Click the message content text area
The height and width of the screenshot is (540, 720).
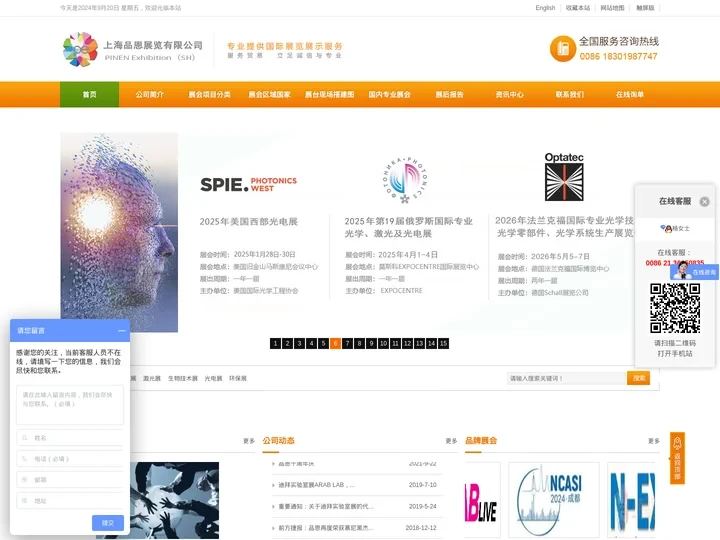pyautogui.click(x=70, y=405)
